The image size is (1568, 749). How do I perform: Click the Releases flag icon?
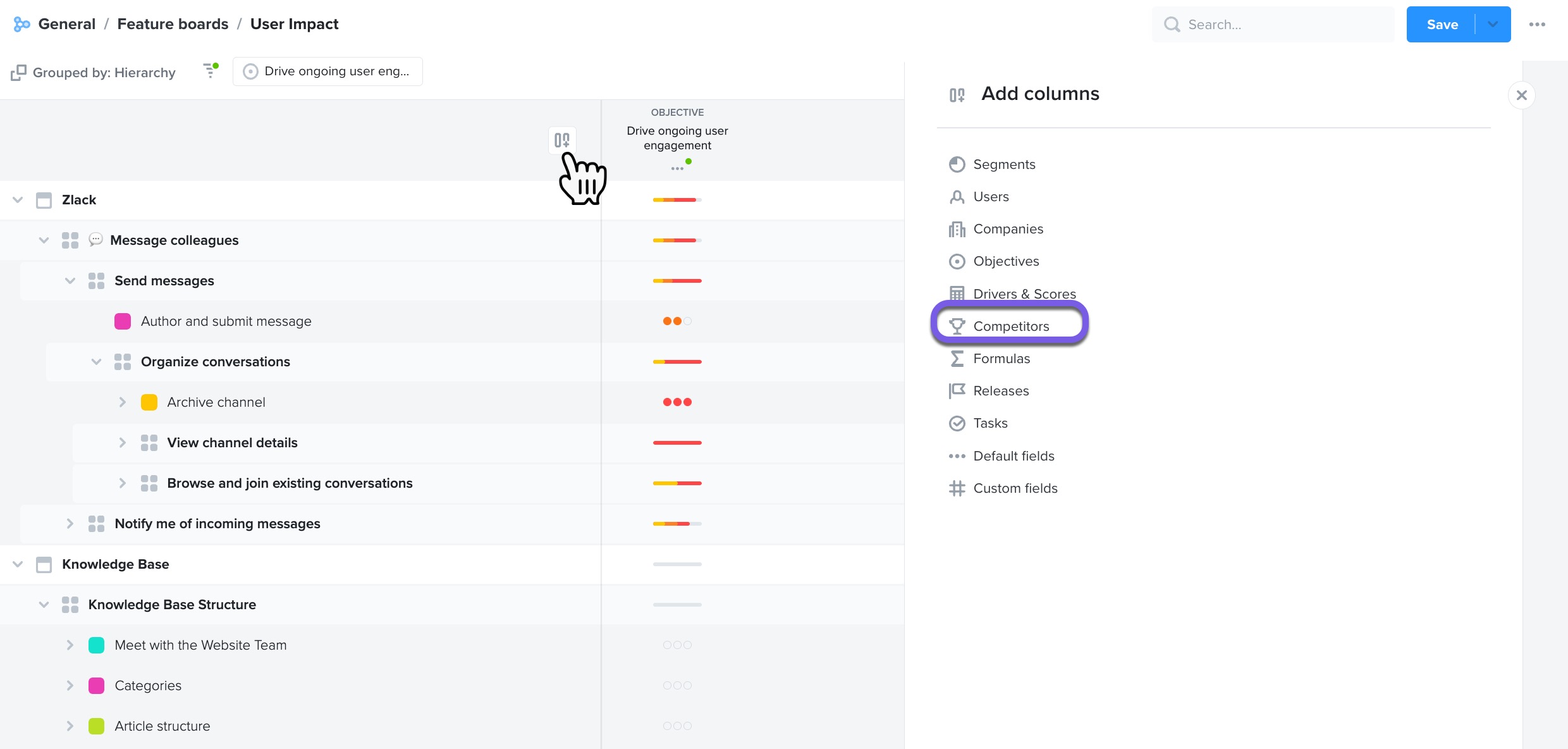(x=957, y=391)
